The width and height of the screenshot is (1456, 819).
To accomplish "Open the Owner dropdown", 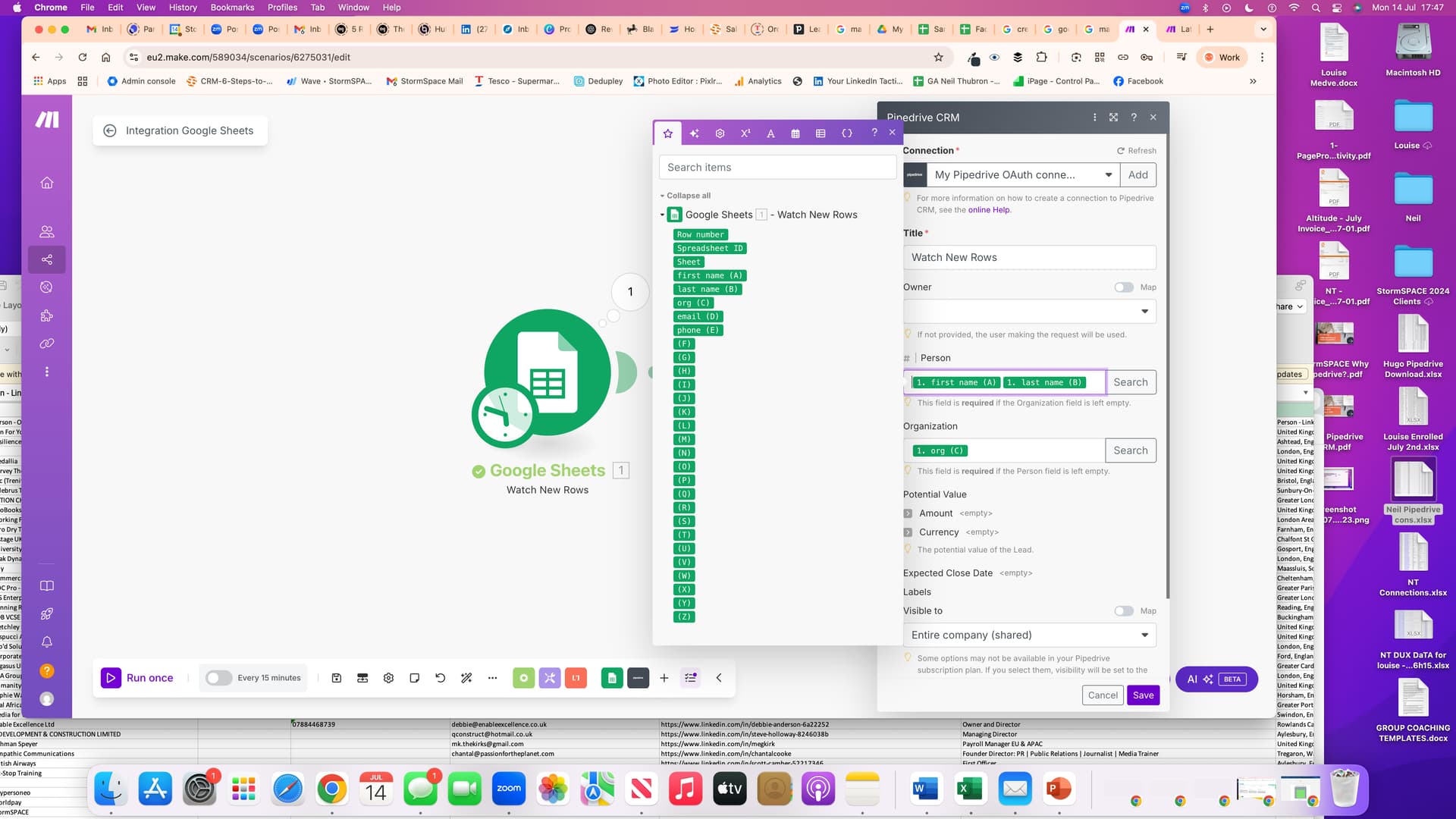I will 1030,312.
